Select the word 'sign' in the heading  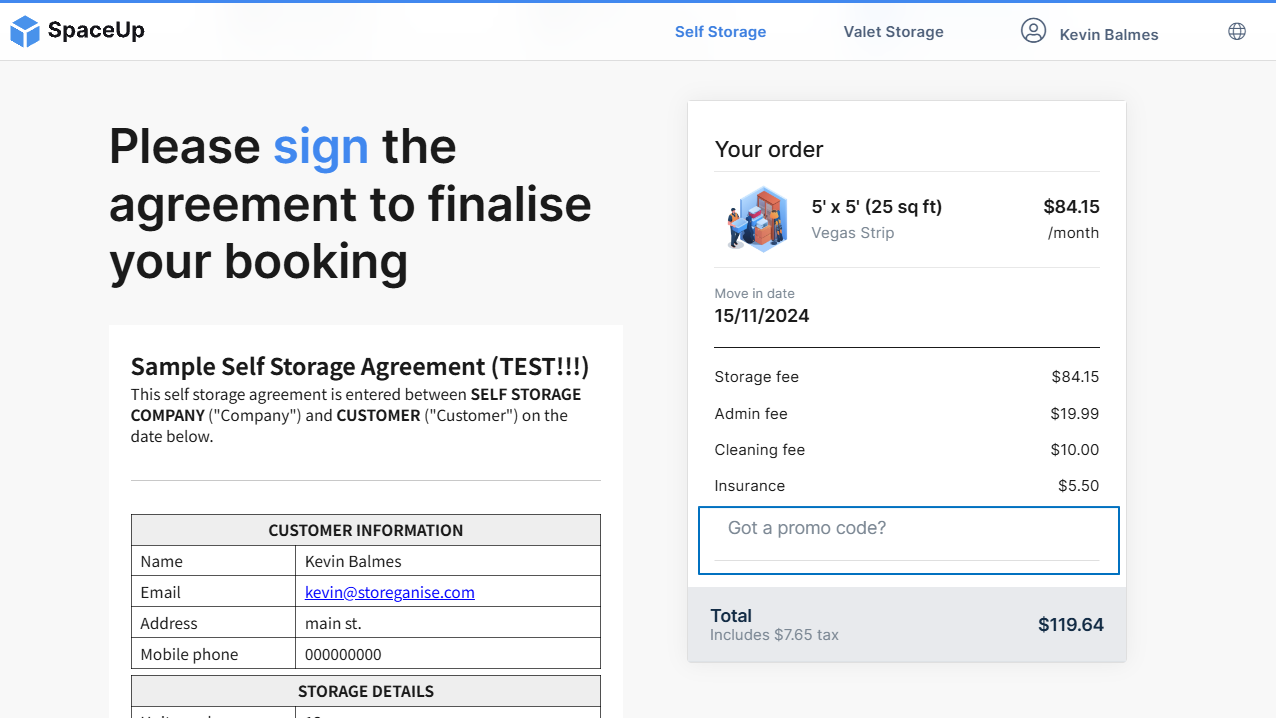coord(321,147)
